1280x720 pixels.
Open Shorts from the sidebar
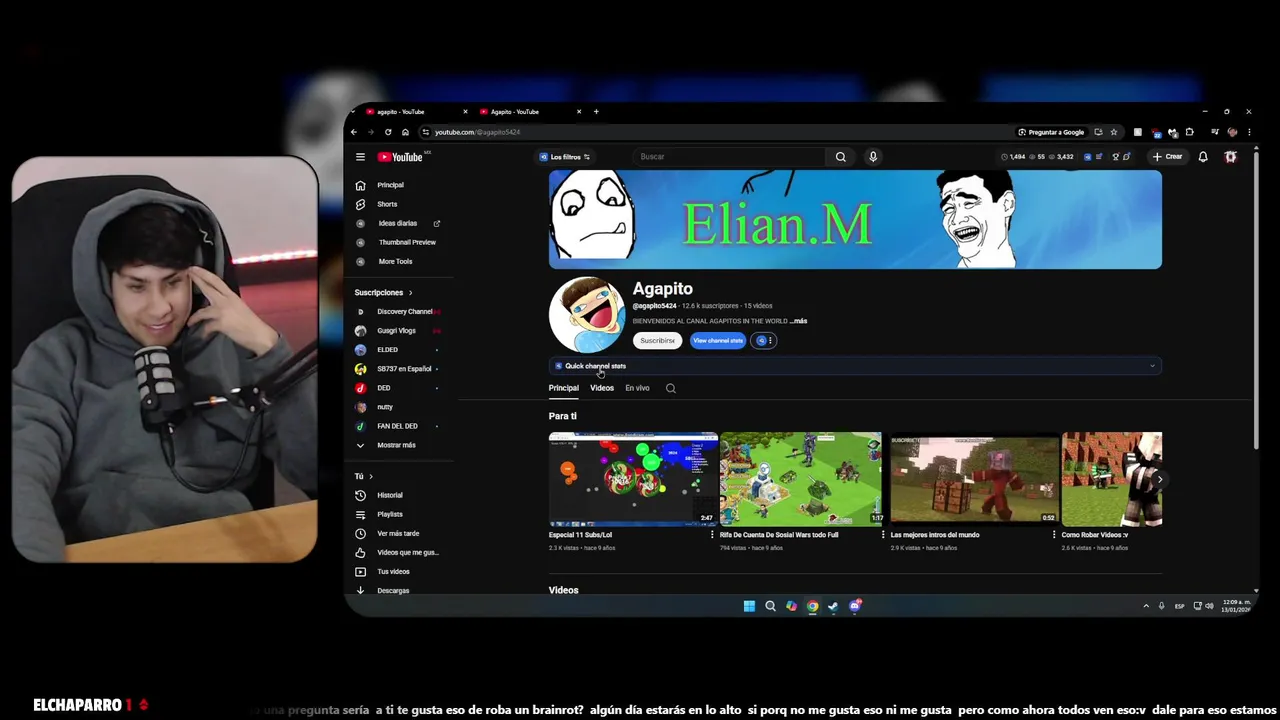point(387,204)
